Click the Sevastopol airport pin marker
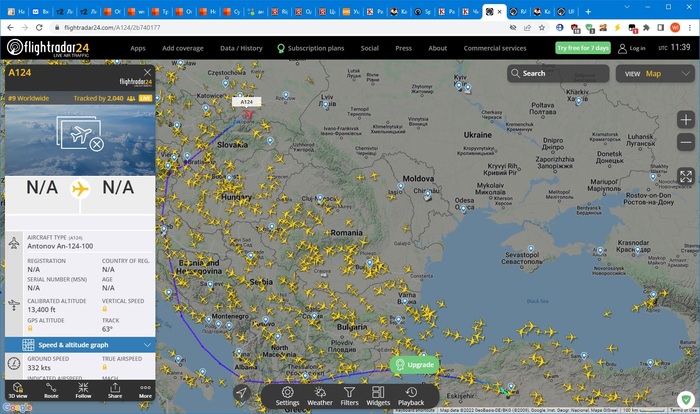 pos(530,249)
